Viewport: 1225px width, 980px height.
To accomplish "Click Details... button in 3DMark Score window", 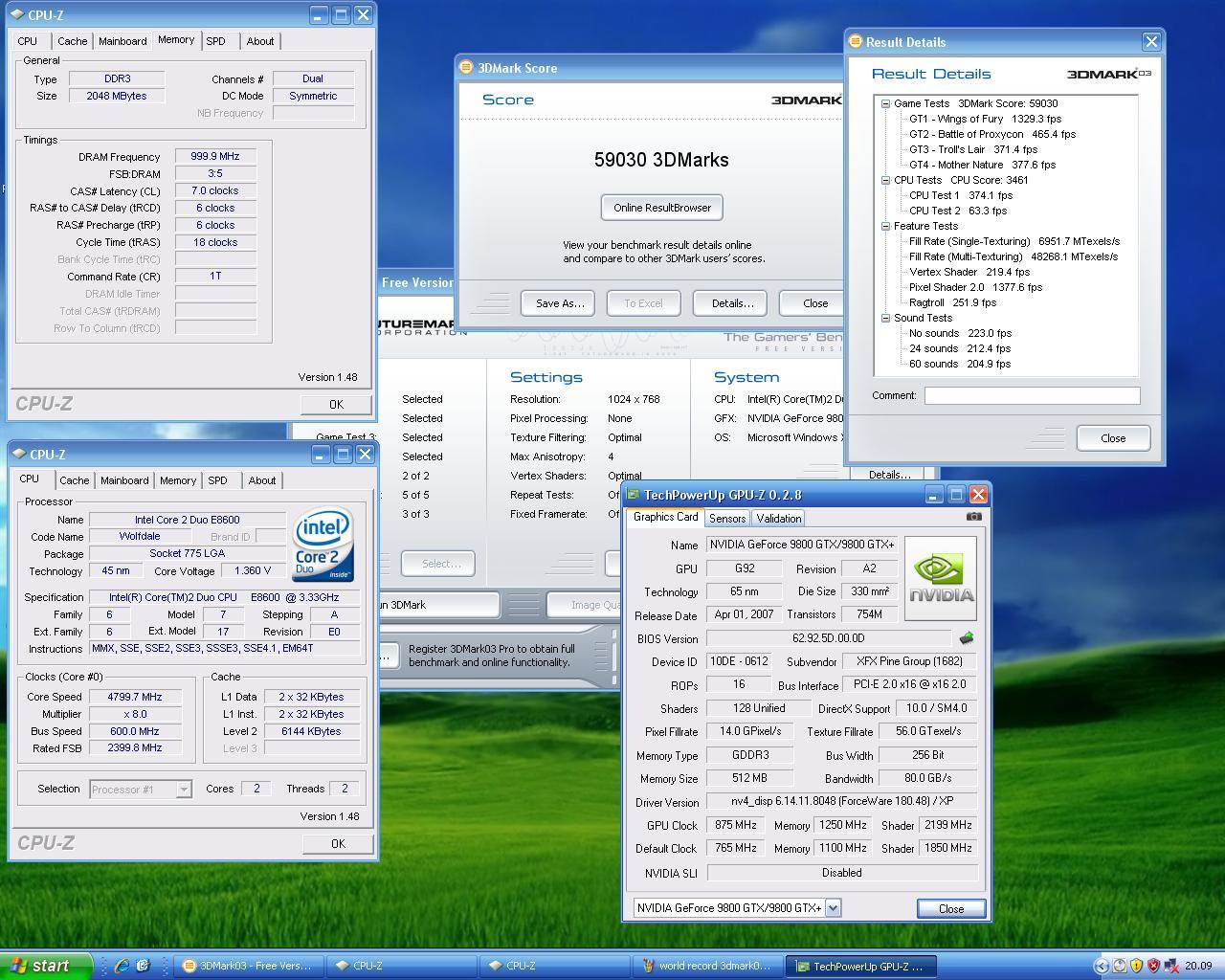I will 732,303.
